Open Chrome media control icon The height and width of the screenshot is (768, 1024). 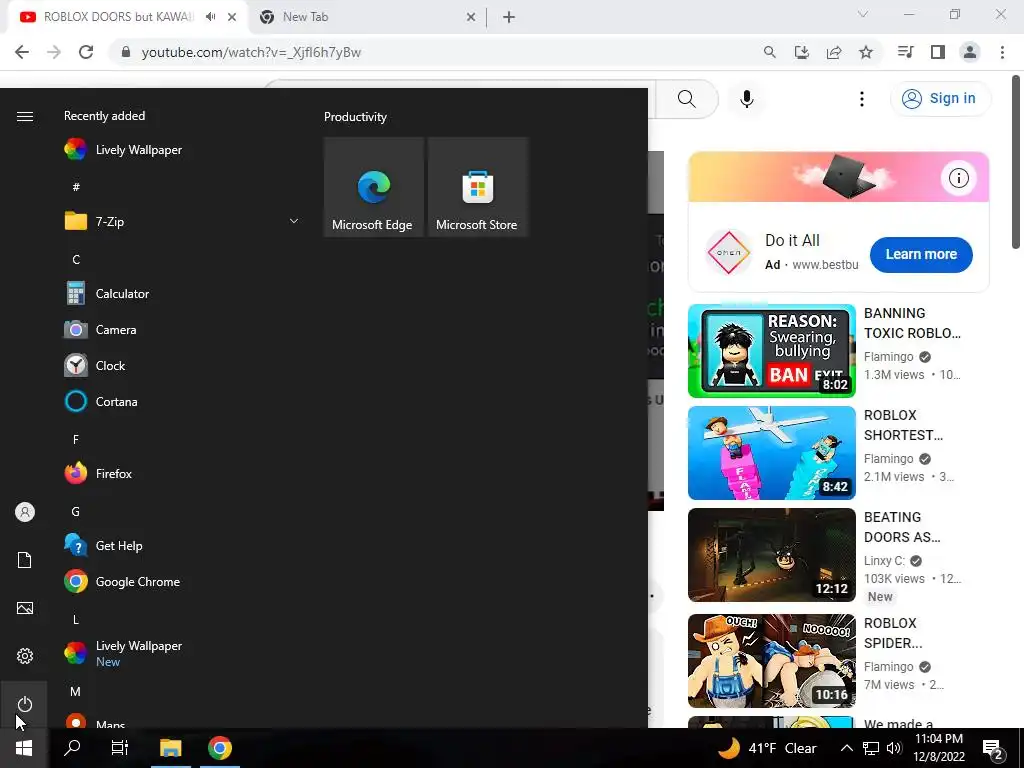pyautogui.click(x=905, y=52)
